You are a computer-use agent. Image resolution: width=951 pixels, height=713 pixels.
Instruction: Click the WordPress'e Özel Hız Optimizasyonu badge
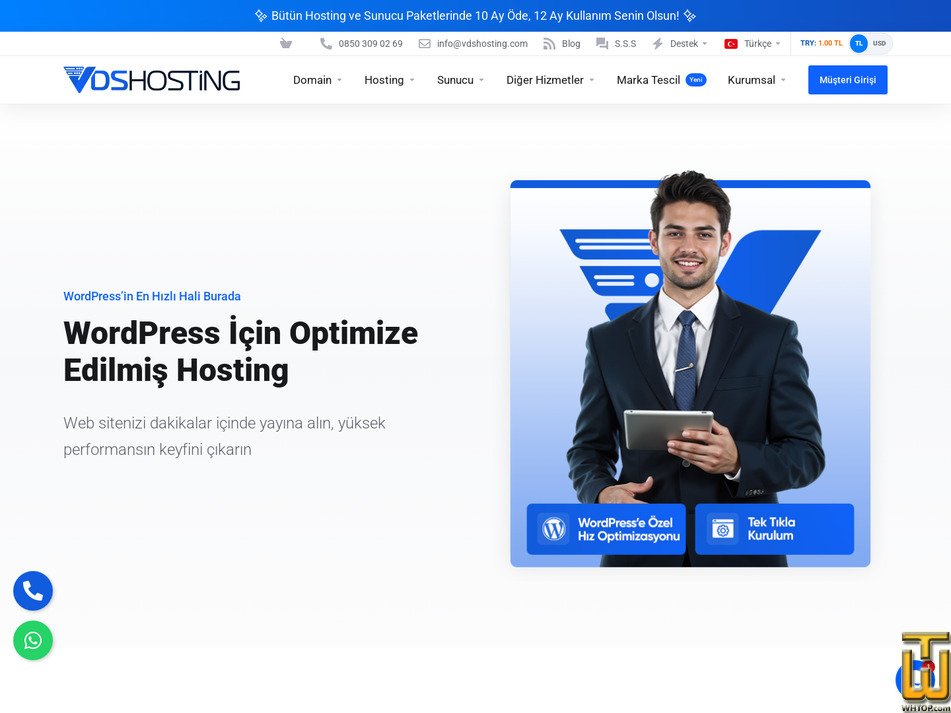tap(606, 529)
